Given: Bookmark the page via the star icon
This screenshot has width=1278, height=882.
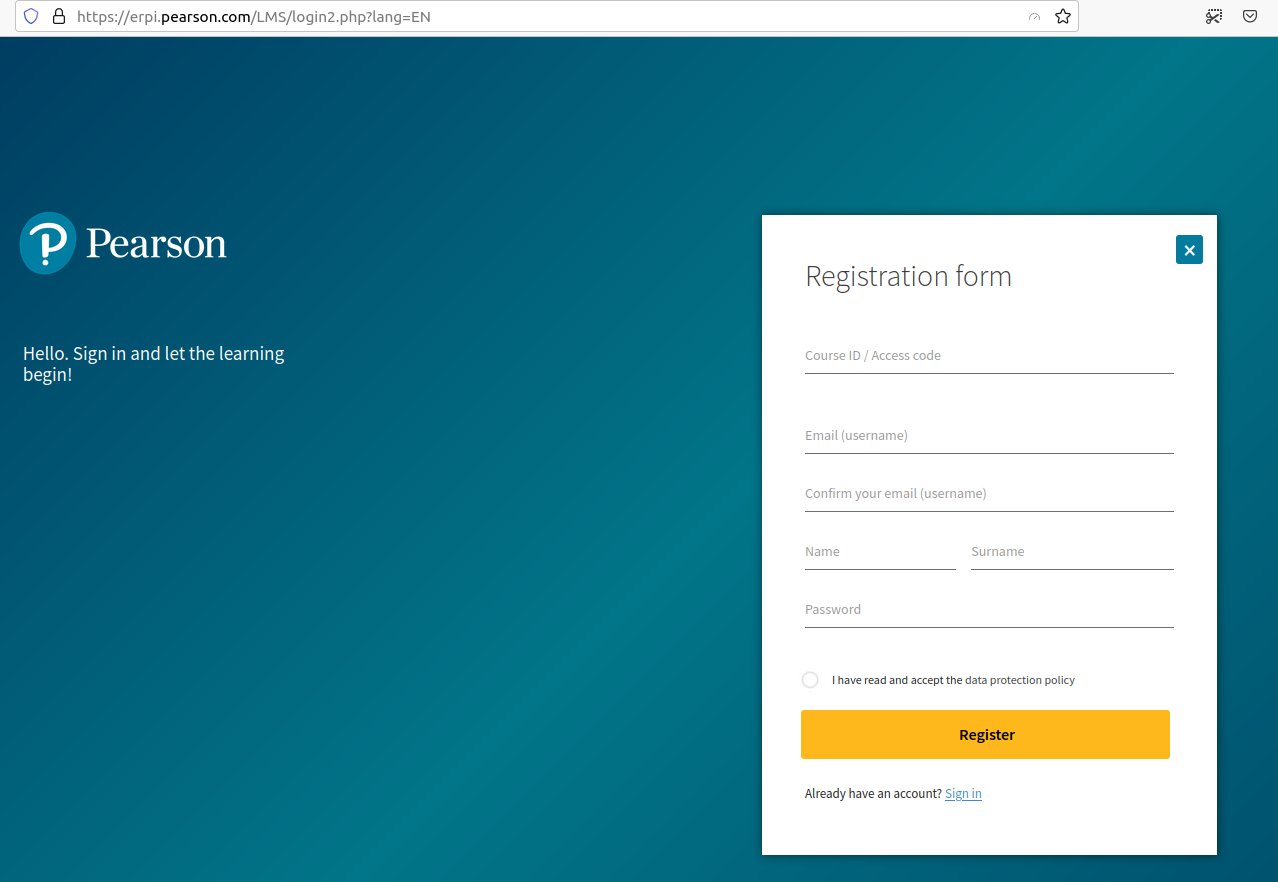Looking at the screenshot, I should coord(1063,16).
